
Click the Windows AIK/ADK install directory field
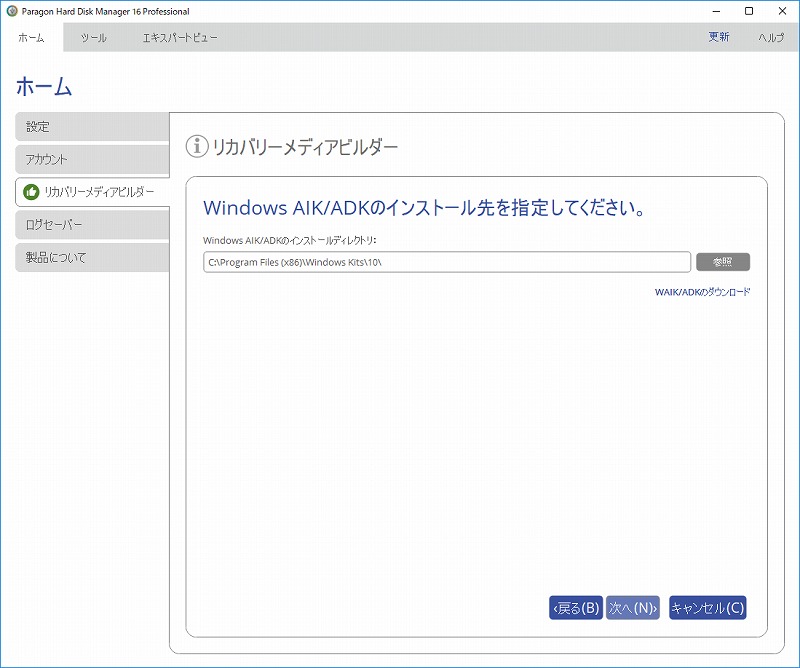click(447, 262)
